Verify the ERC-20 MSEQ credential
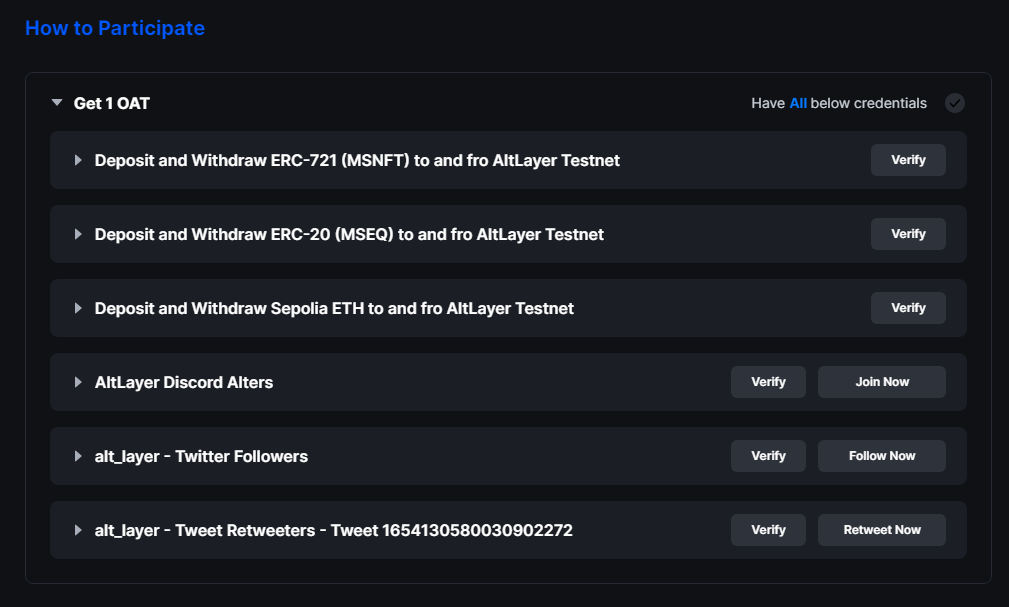This screenshot has height=607, width=1009. tap(908, 234)
